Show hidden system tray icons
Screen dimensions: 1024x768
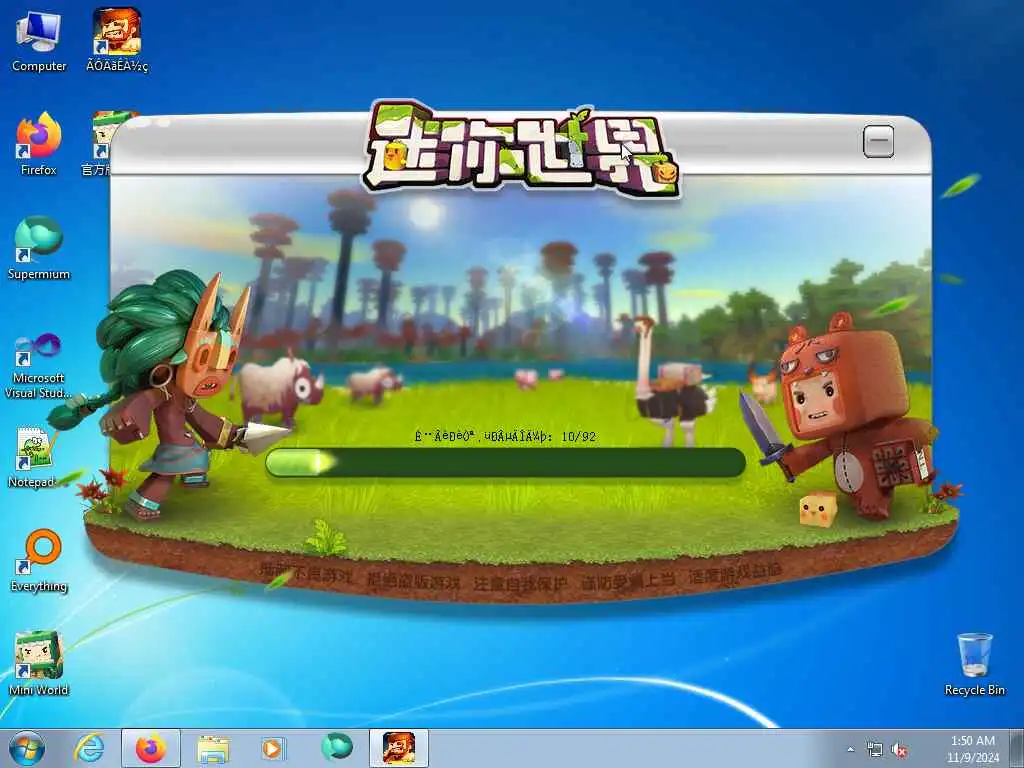(850, 750)
